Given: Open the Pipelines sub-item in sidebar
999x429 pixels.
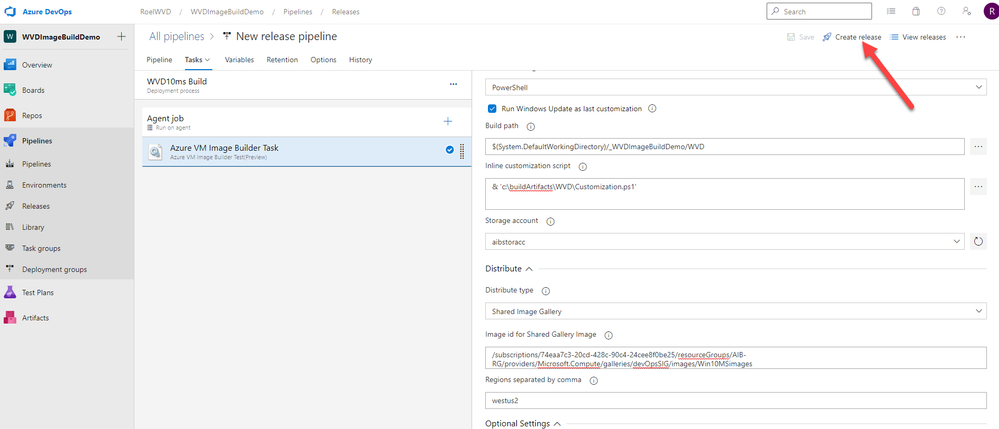Looking at the screenshot, I should pos(36,164).
